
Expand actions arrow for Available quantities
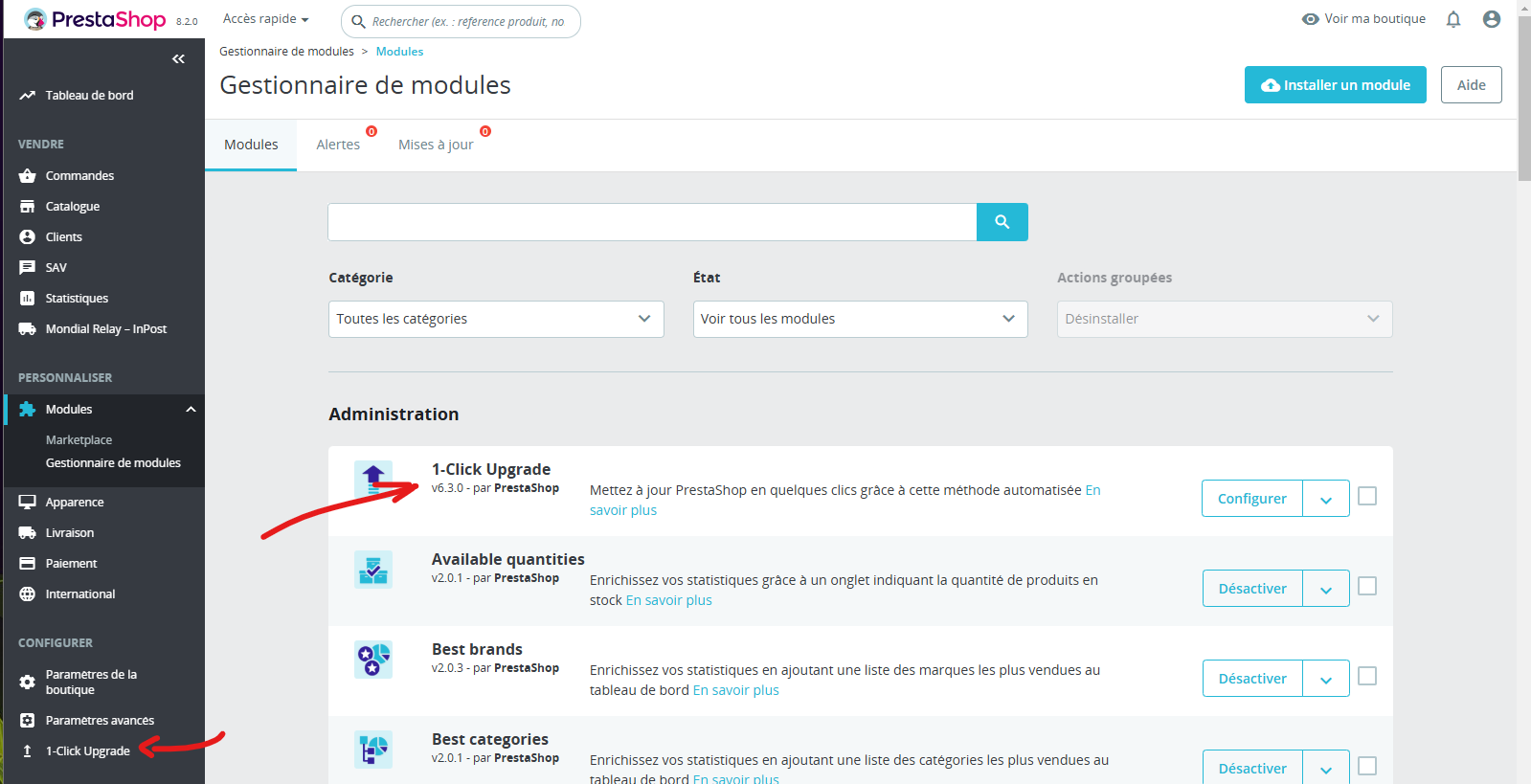tap(1326, 588)
